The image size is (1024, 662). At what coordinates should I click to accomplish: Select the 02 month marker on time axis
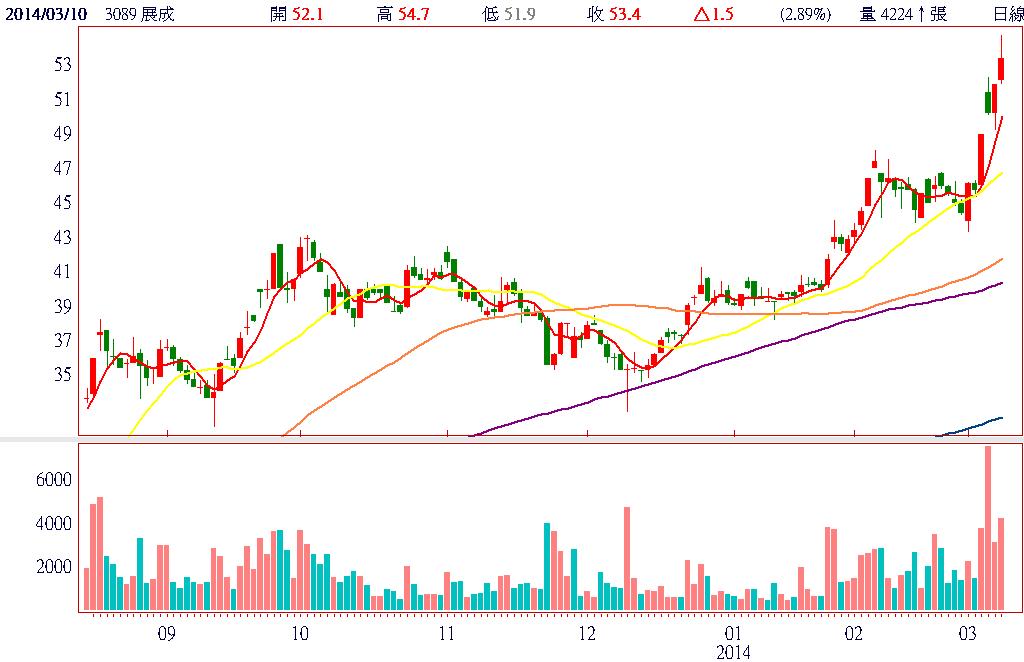click(x=854, y=634)
